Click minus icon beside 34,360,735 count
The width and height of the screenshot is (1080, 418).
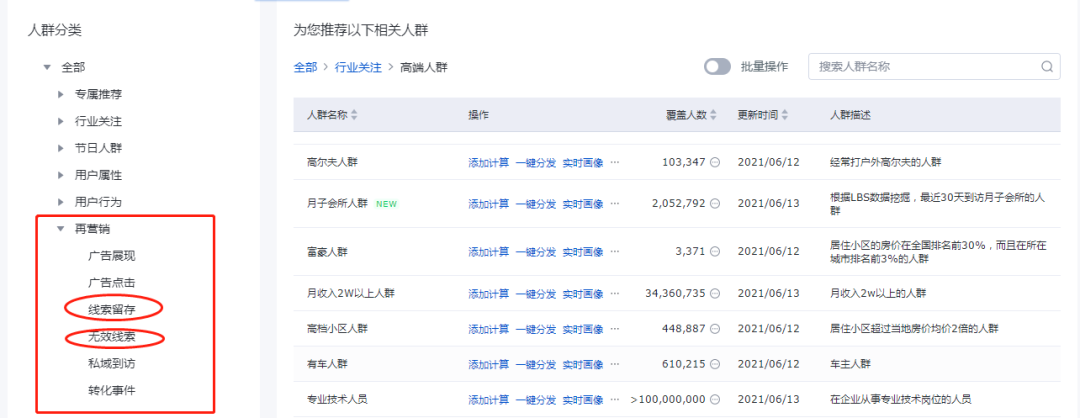point(715,294)
